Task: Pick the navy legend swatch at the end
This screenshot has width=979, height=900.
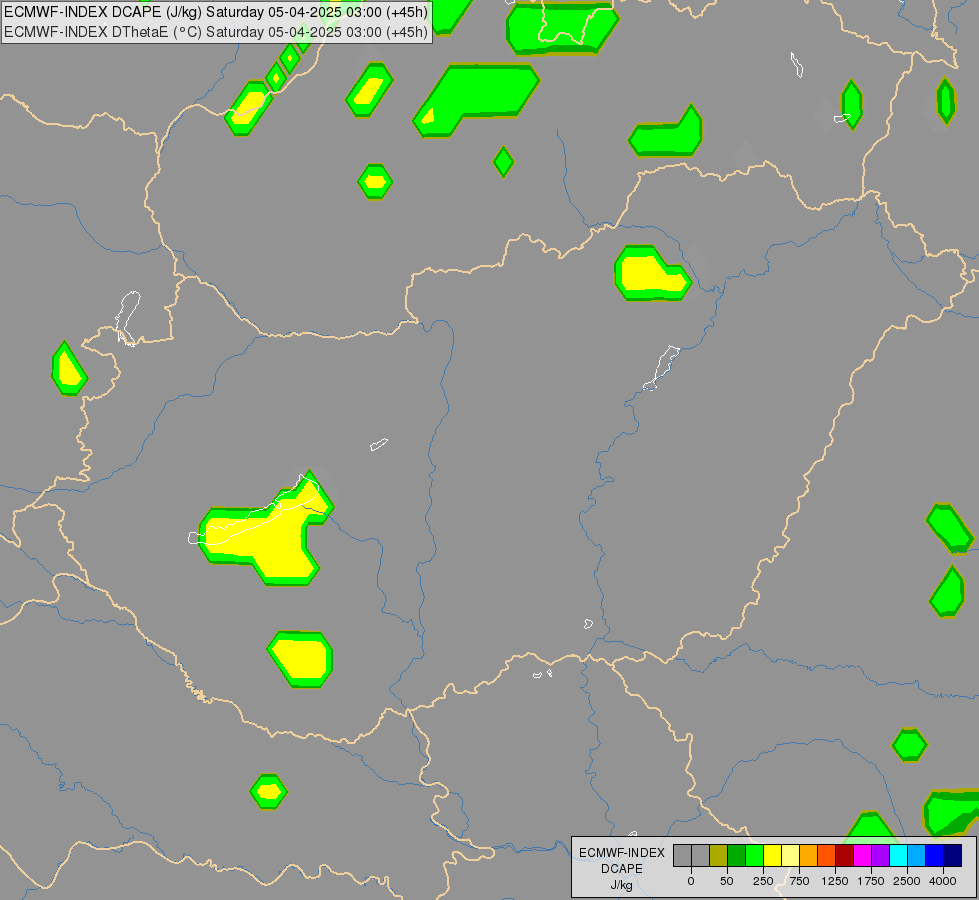Action: 953,856
